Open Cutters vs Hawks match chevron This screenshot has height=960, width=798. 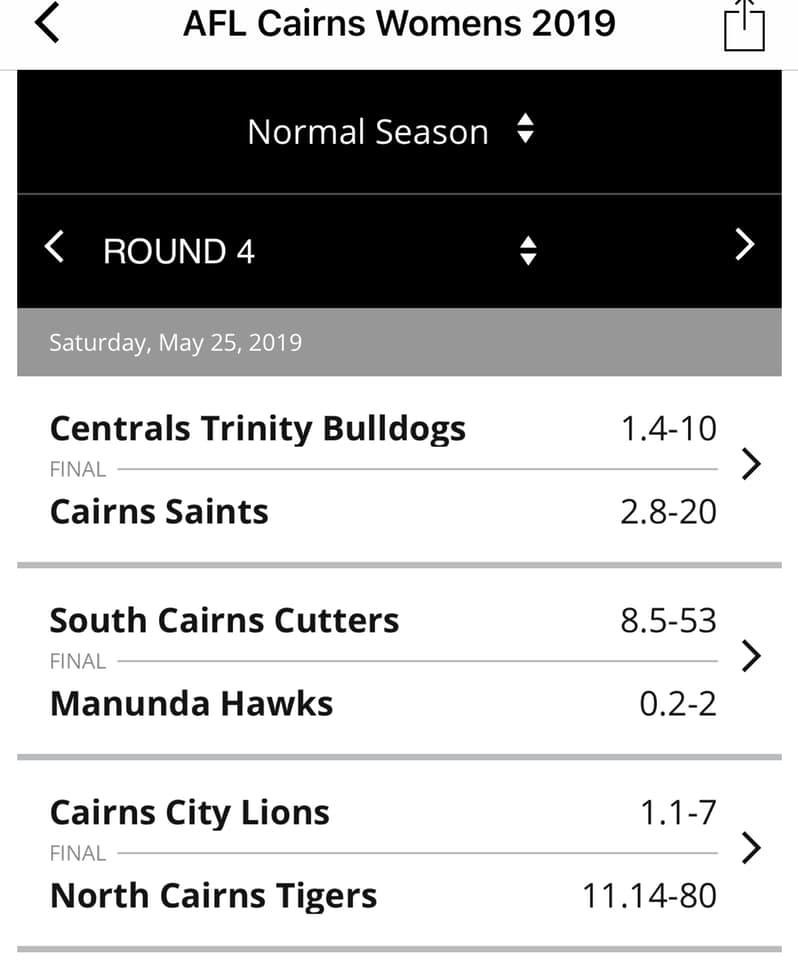tap(751, 656)
